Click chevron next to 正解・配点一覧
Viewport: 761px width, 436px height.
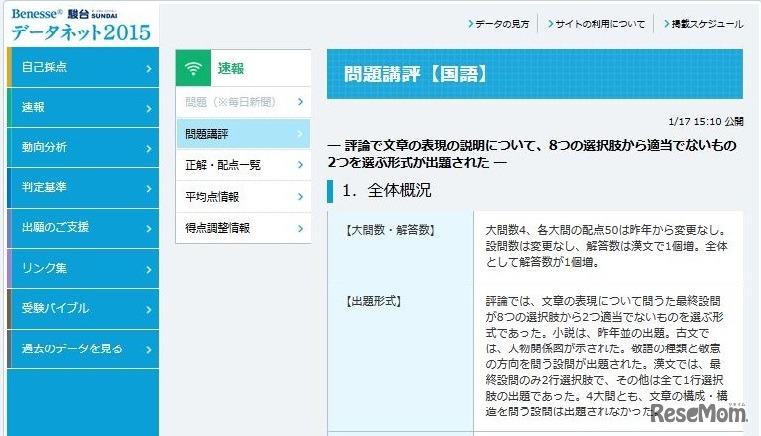[300, 165]
